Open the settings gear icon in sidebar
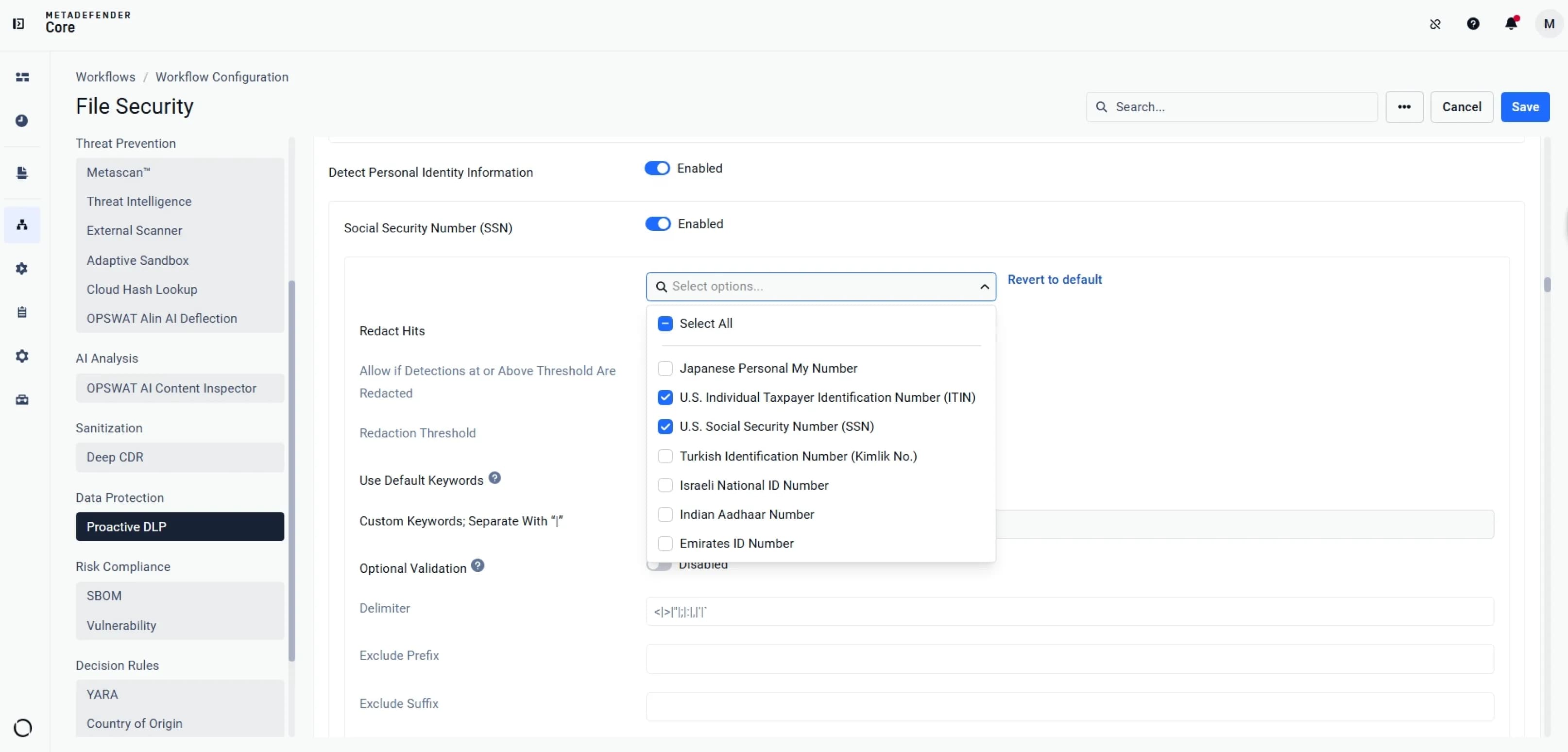1568x752 pixels. click(22, 356)
